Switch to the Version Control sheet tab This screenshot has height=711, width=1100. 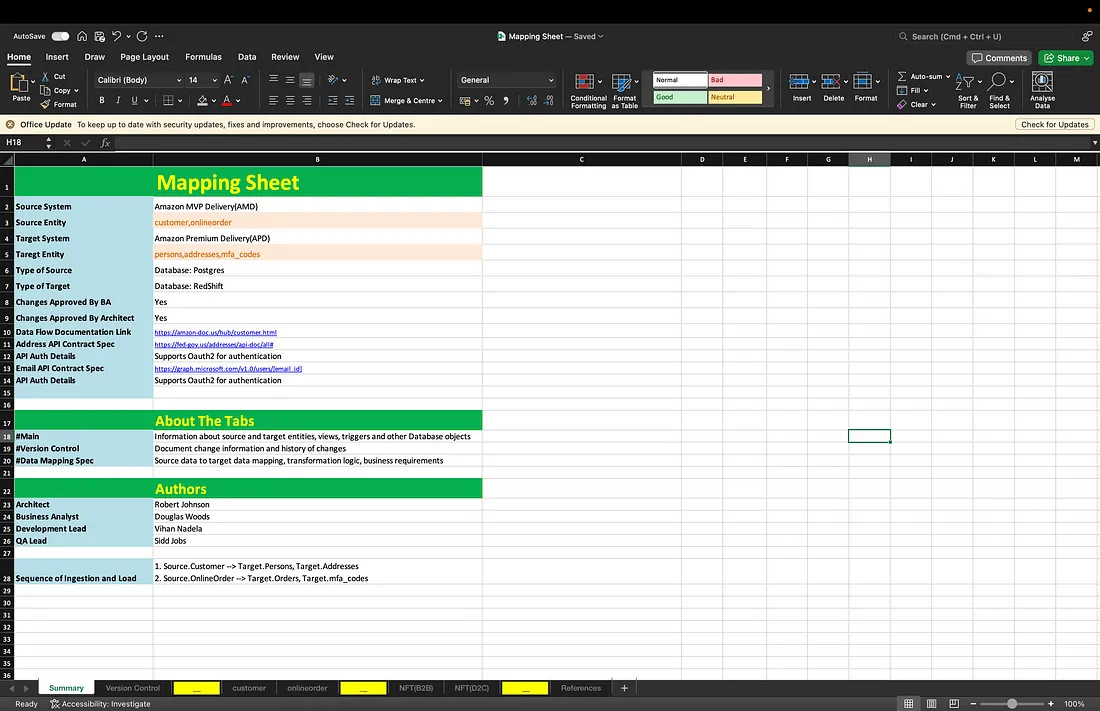133,688
